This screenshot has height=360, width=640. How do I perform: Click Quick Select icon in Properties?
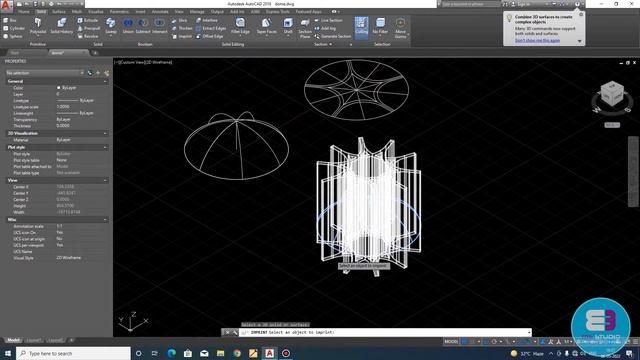point(106,73)
